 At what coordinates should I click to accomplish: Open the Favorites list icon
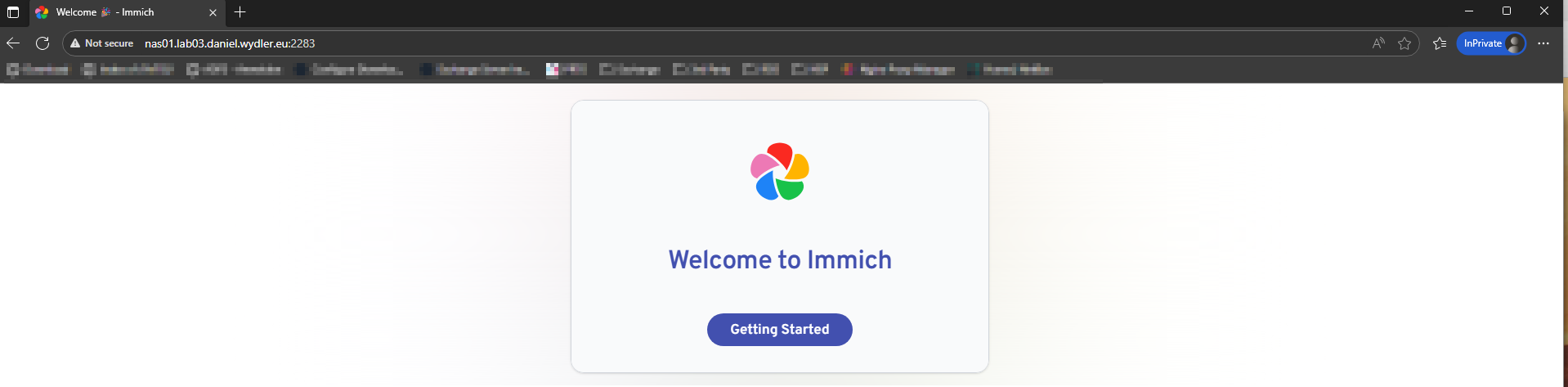pos(1440,43)
